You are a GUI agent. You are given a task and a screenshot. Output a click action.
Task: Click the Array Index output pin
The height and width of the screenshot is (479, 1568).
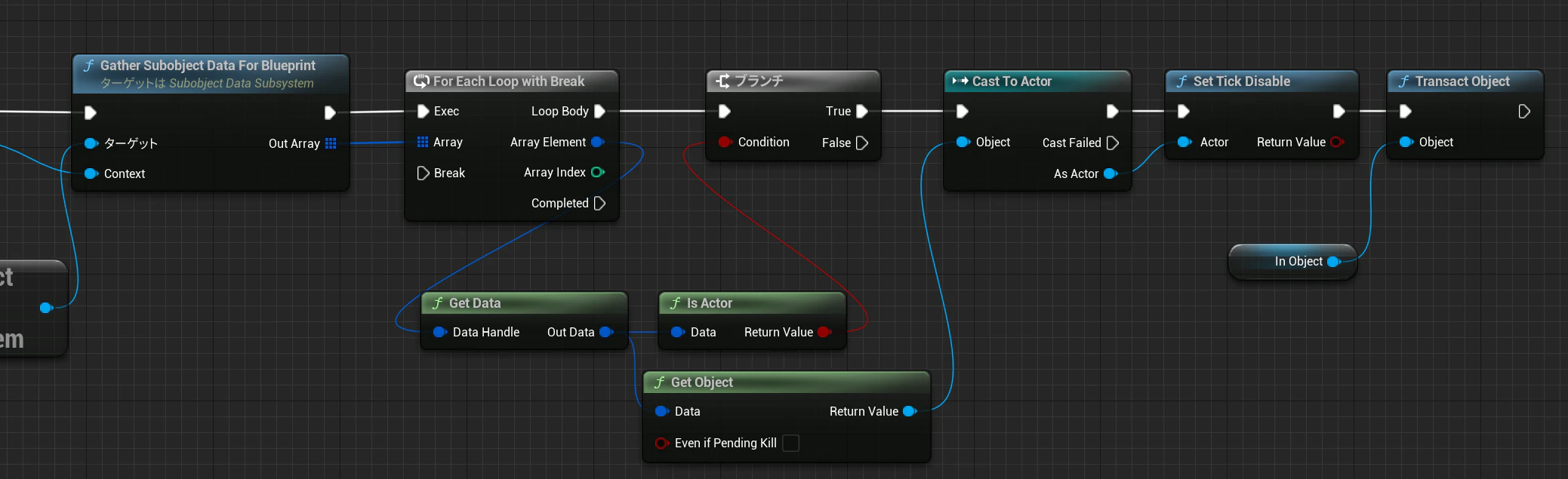(x=598, y=172)
